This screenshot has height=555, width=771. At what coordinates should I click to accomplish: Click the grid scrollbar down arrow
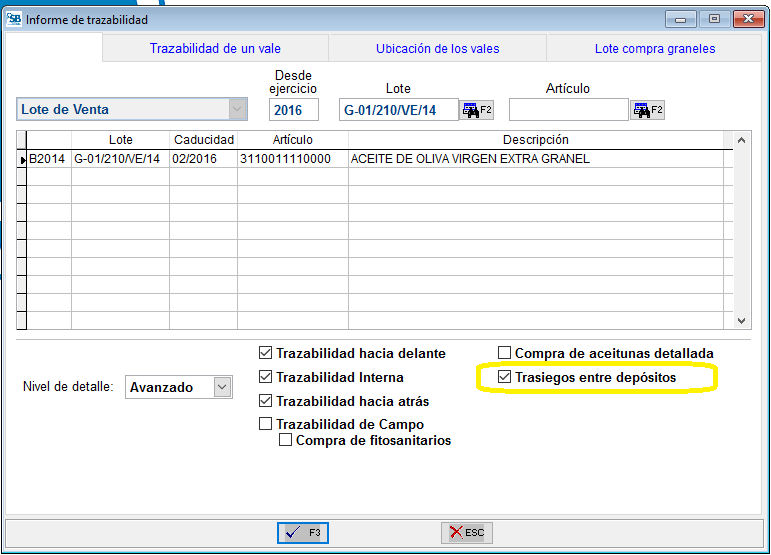tap(741, 321)
